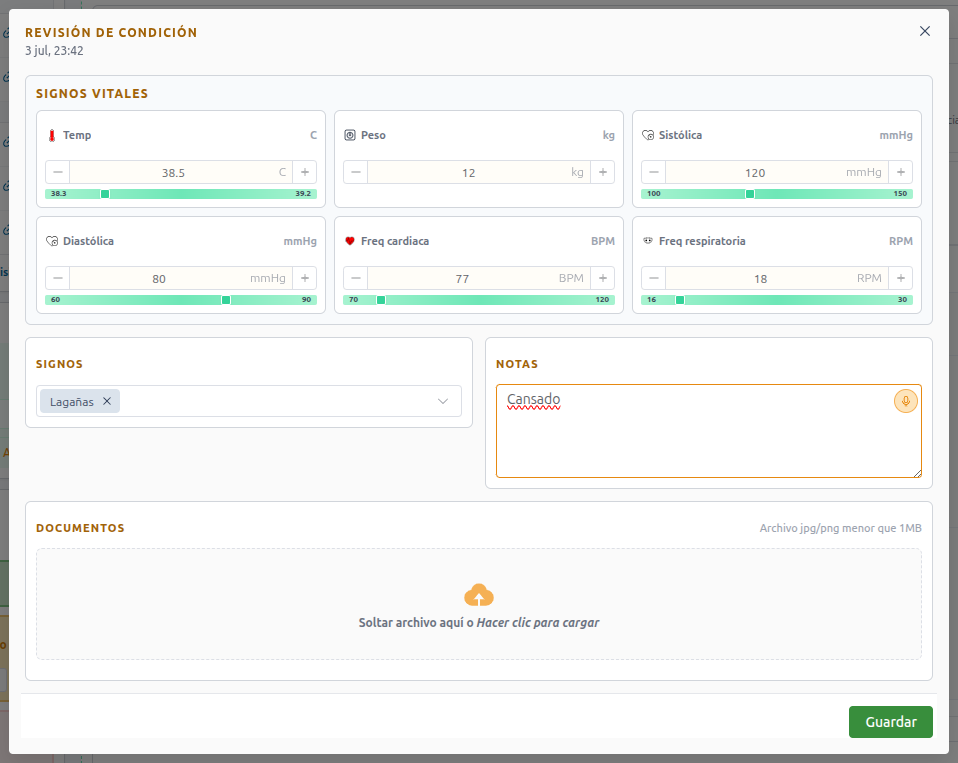
Task: Click the NOTAS section heading
Action: click(x=517, y=364)
